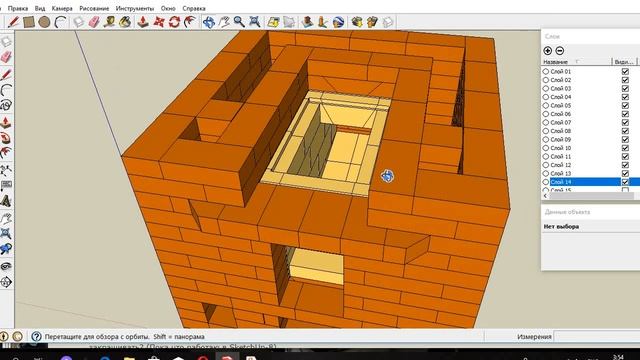Select the Tape Measure tool
The width and height of the screenshot is (640, 360).
coord(109,22)
